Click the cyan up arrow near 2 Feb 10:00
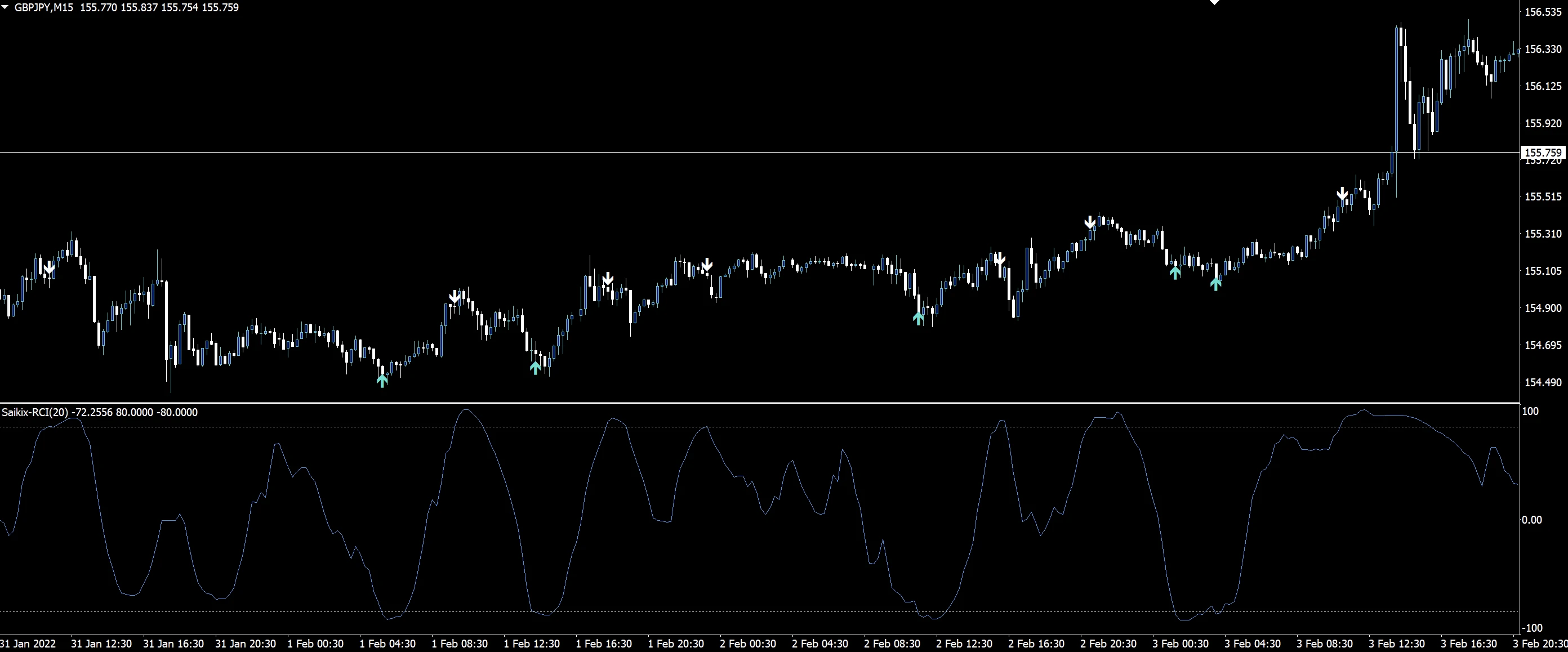Image resolution: width=1568 pixels, height=652 pixels. (919, 318)
